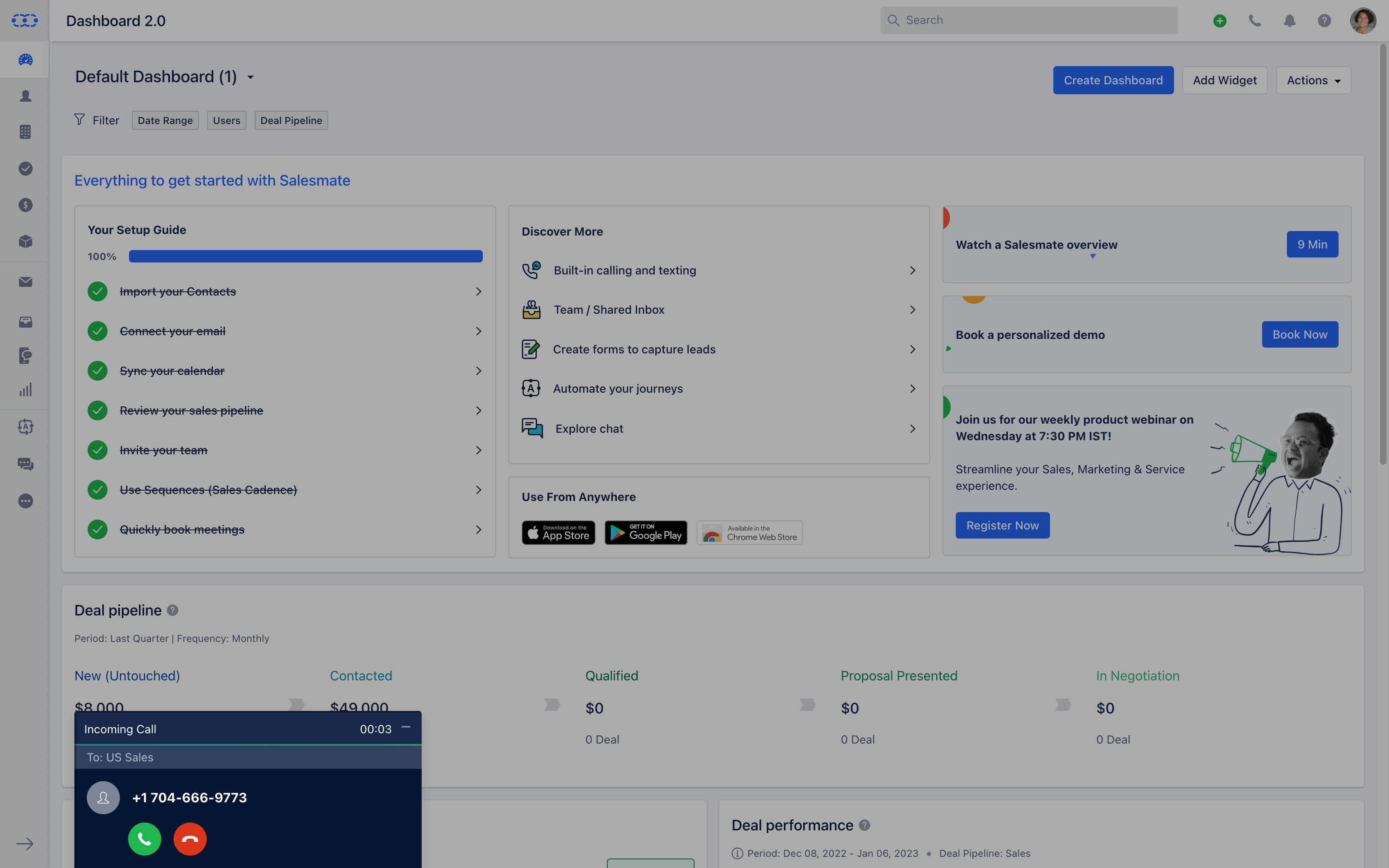The width and height of the screenshot is (1389, 868).
Task: Expand Automate your journeys chevron
Action: (913, 389)
